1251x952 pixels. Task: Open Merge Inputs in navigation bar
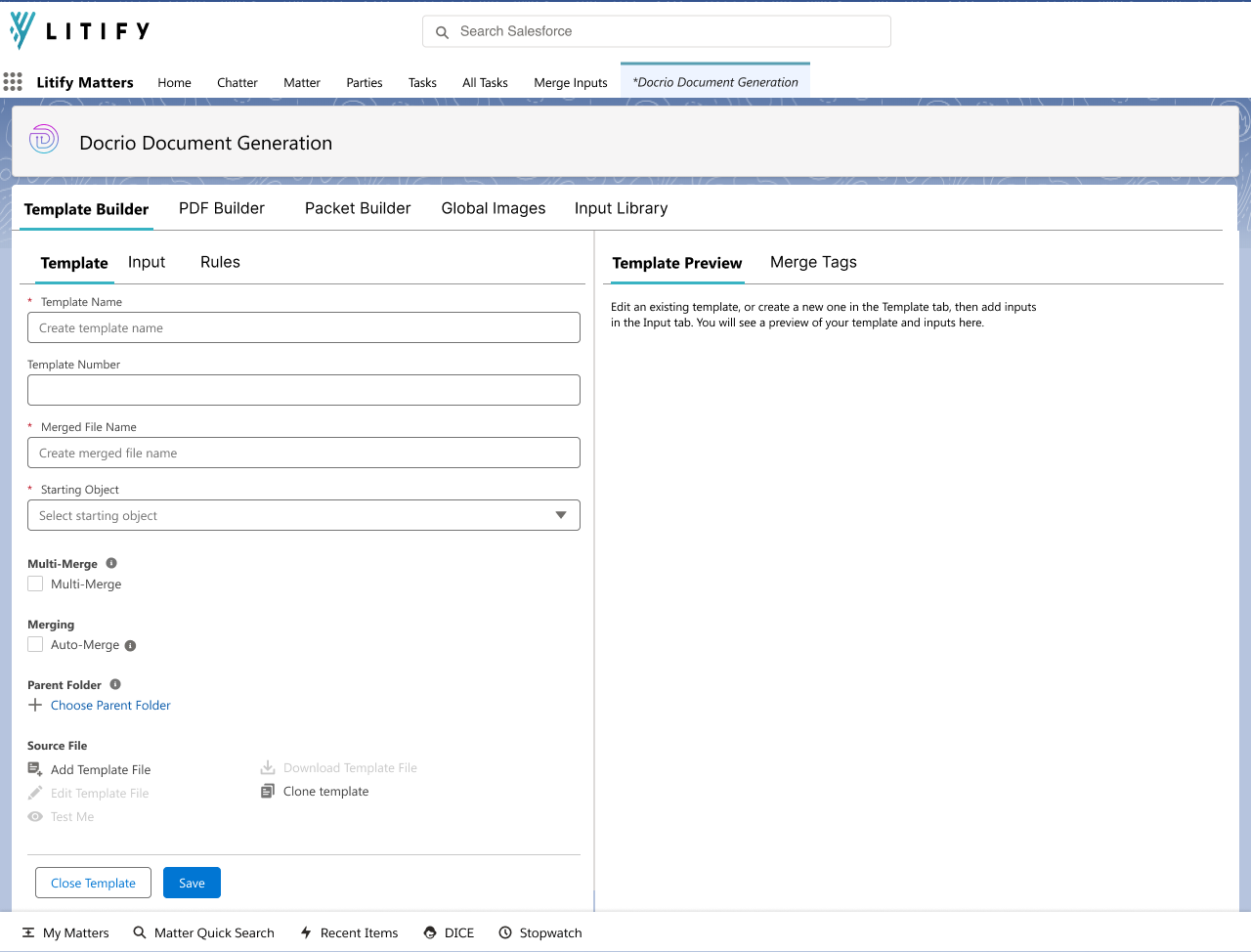coord(571,83)
